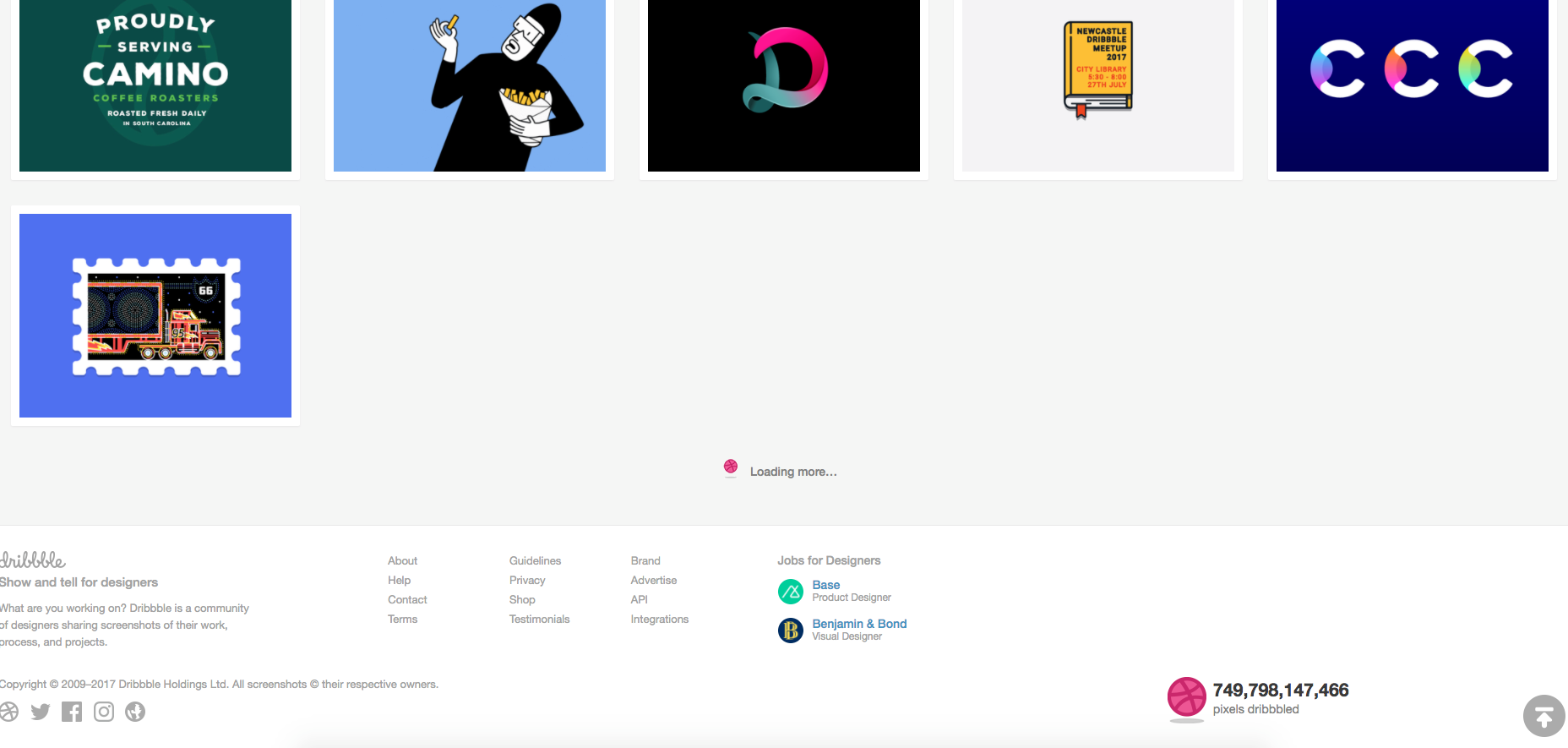Click the Base company logo icon
Image resolution: width=1568 pixels, height=748 pixels.
(791, 592)
